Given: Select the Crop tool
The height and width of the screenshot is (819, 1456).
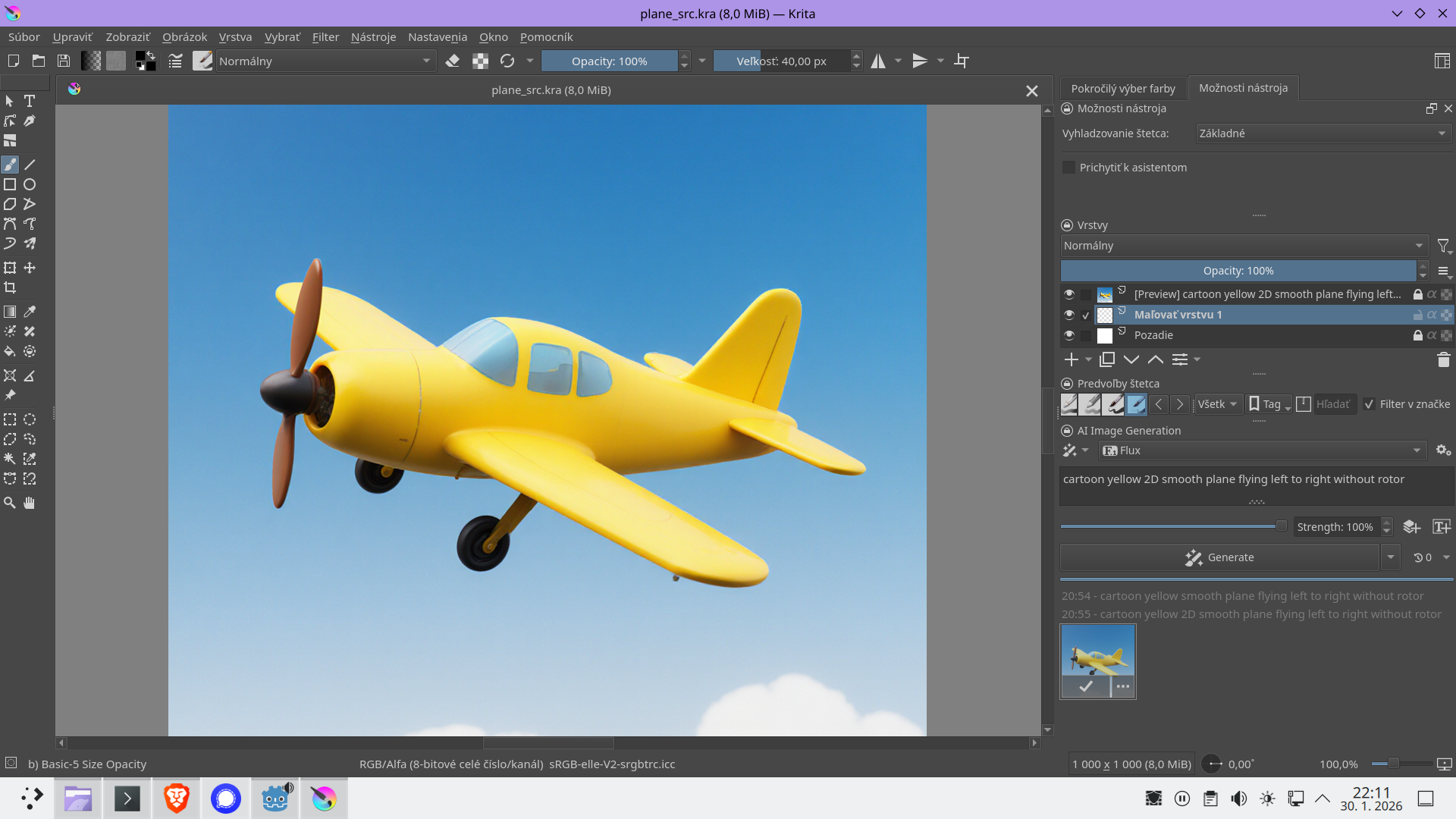Looking at the screenshot, I should [x=10, y=287].
